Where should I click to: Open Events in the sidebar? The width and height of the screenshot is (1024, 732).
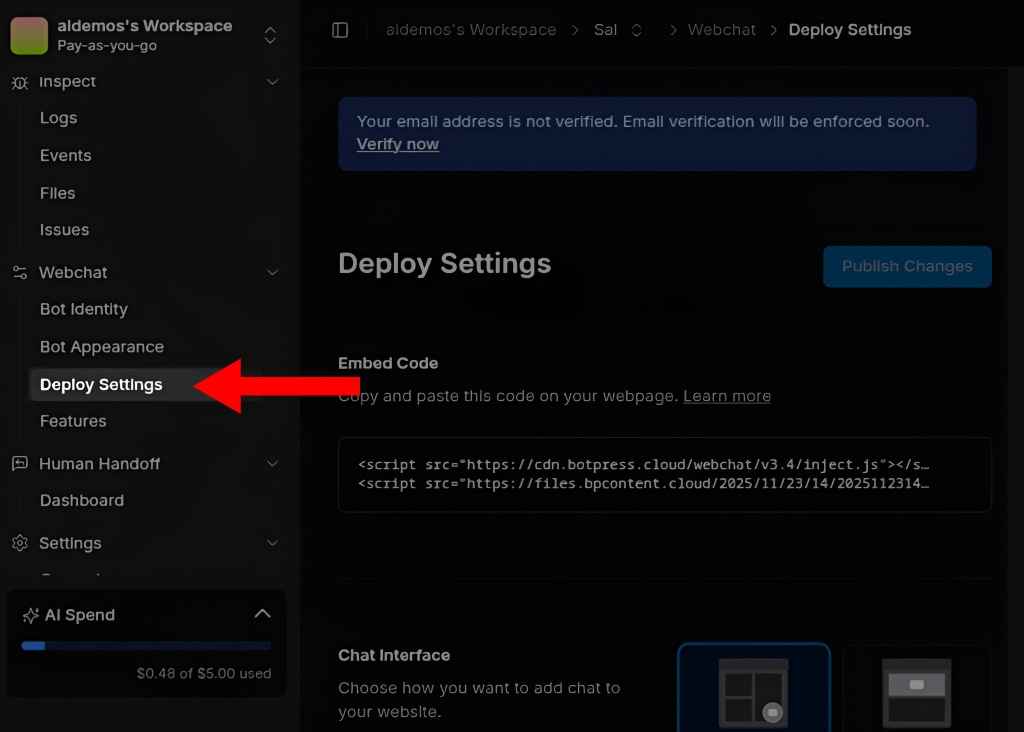click(x=65, y=155)
